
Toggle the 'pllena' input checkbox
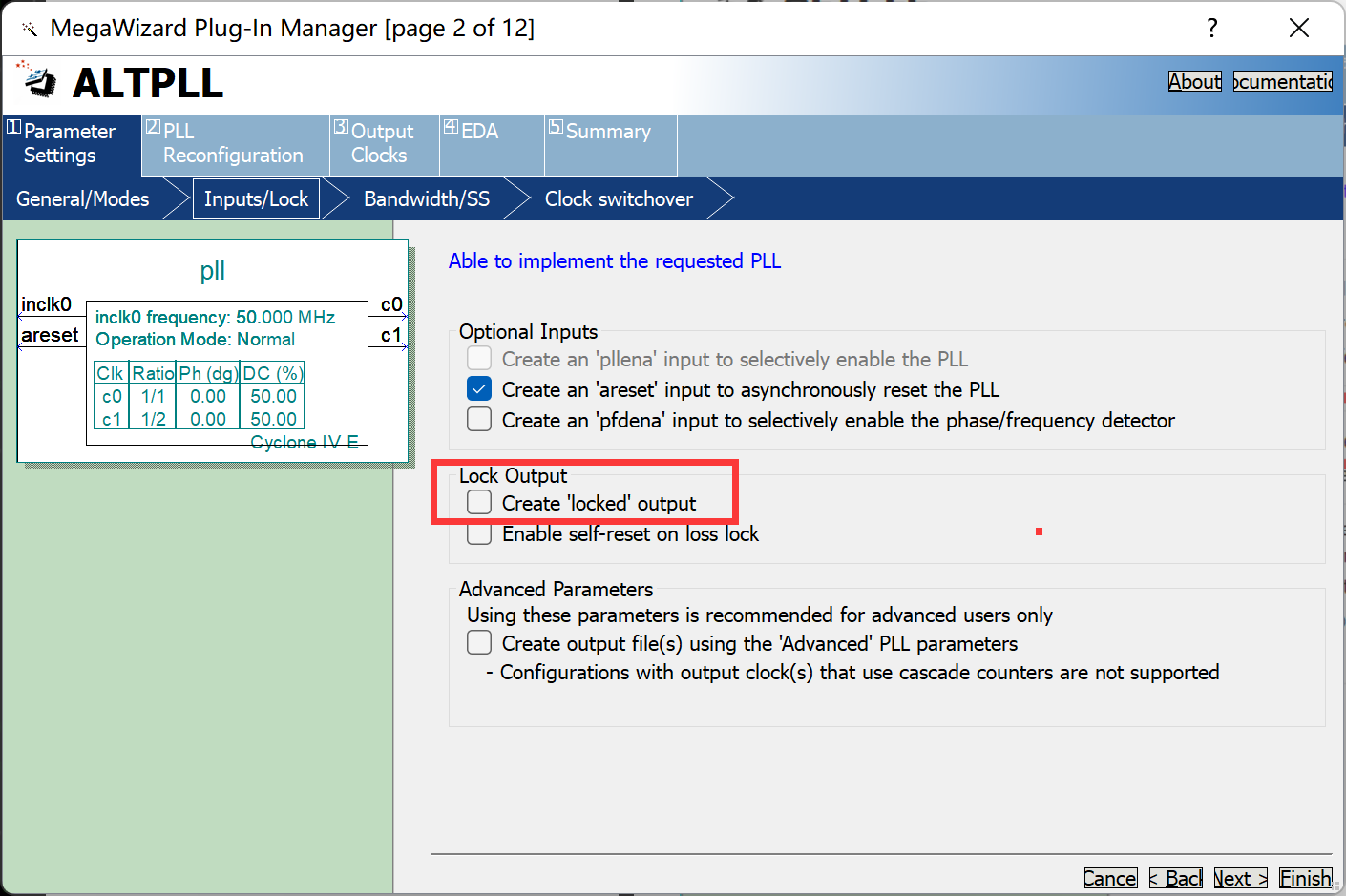point(479,359)
